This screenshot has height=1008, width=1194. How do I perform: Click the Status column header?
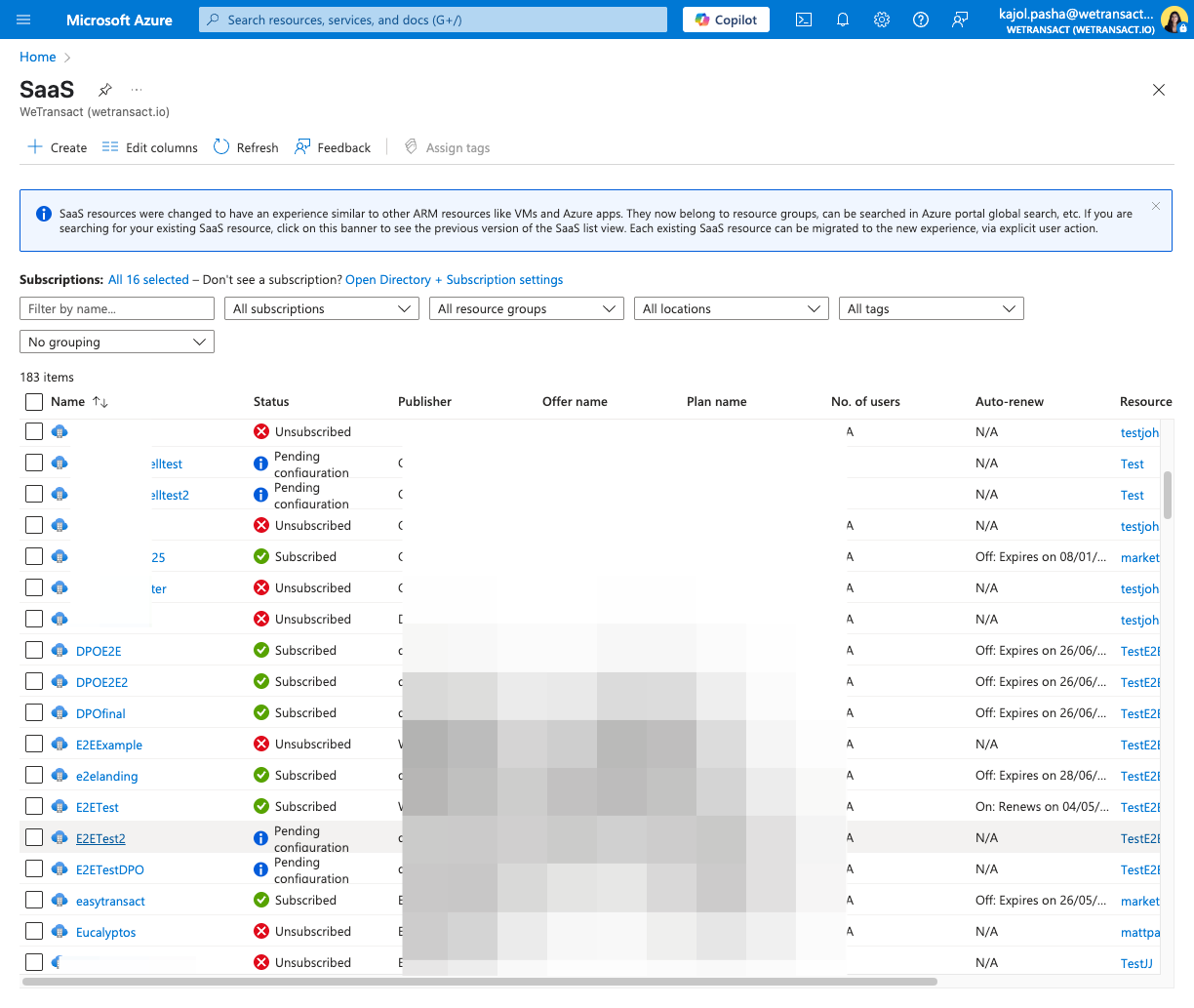click(x=271, y=402)
